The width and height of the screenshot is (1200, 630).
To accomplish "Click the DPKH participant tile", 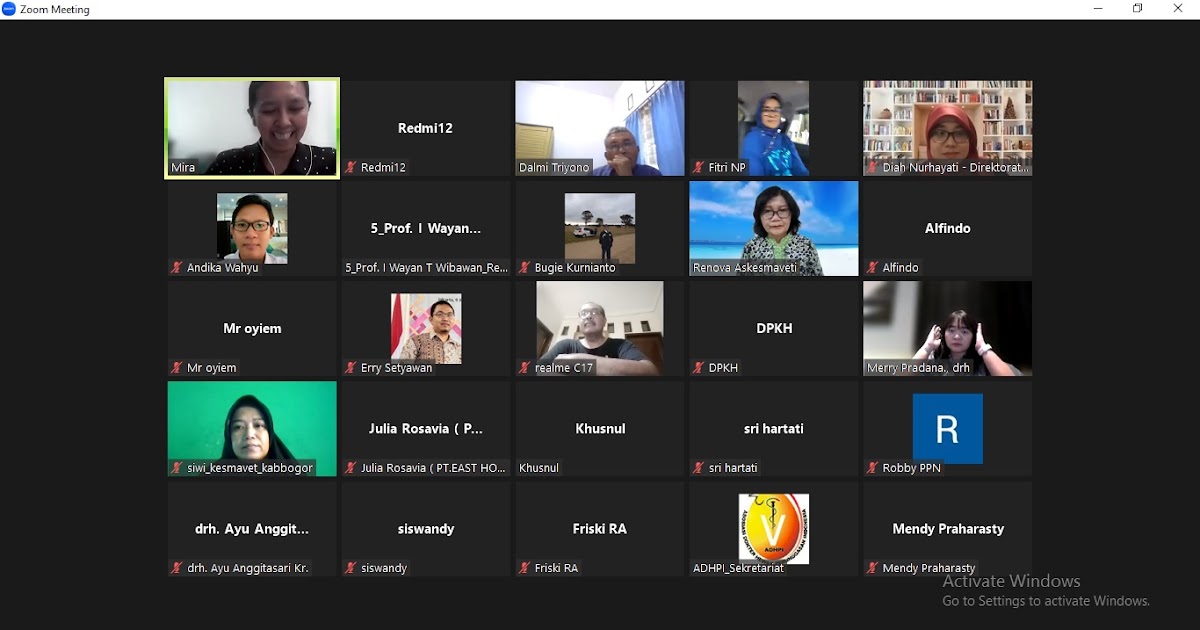I will (774, 328).
